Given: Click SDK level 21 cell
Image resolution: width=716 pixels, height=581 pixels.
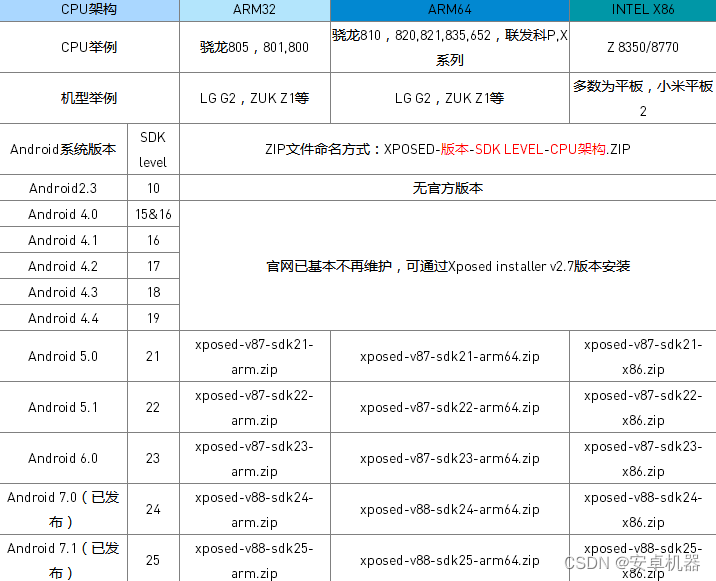Looking at the screenshot, I should tap(153, 356).
